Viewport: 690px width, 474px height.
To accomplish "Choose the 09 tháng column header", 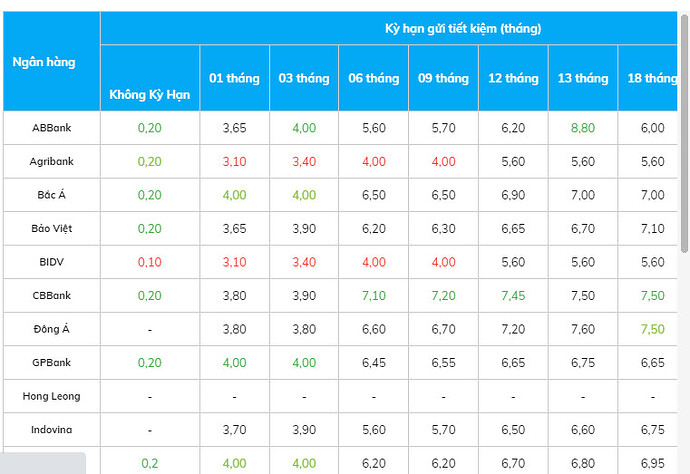I will pos(444,78).
